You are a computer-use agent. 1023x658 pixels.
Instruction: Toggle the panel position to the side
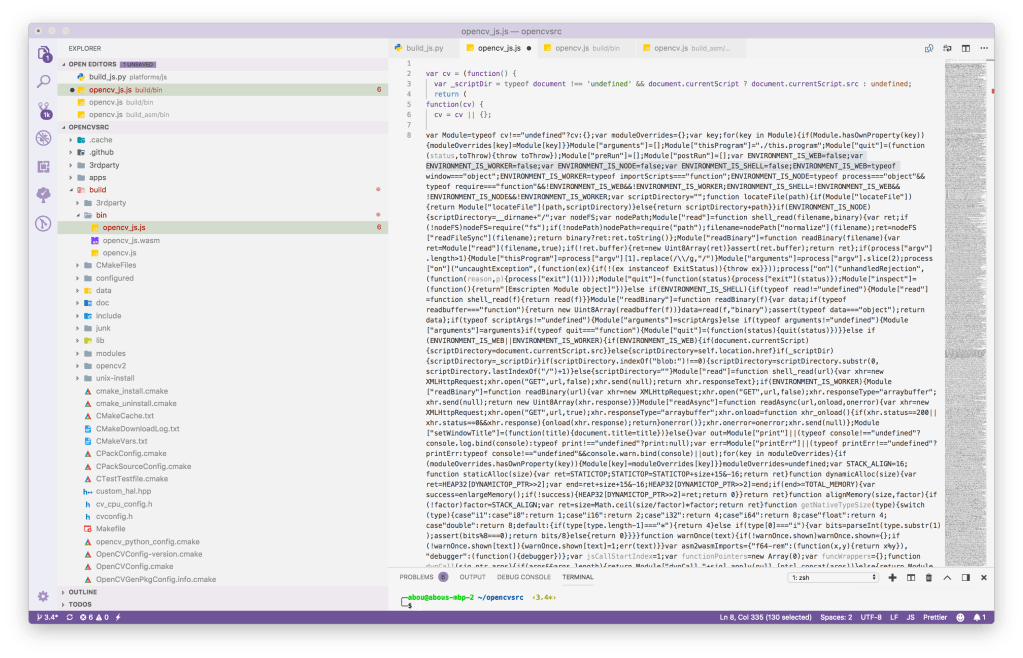point(963,577)
